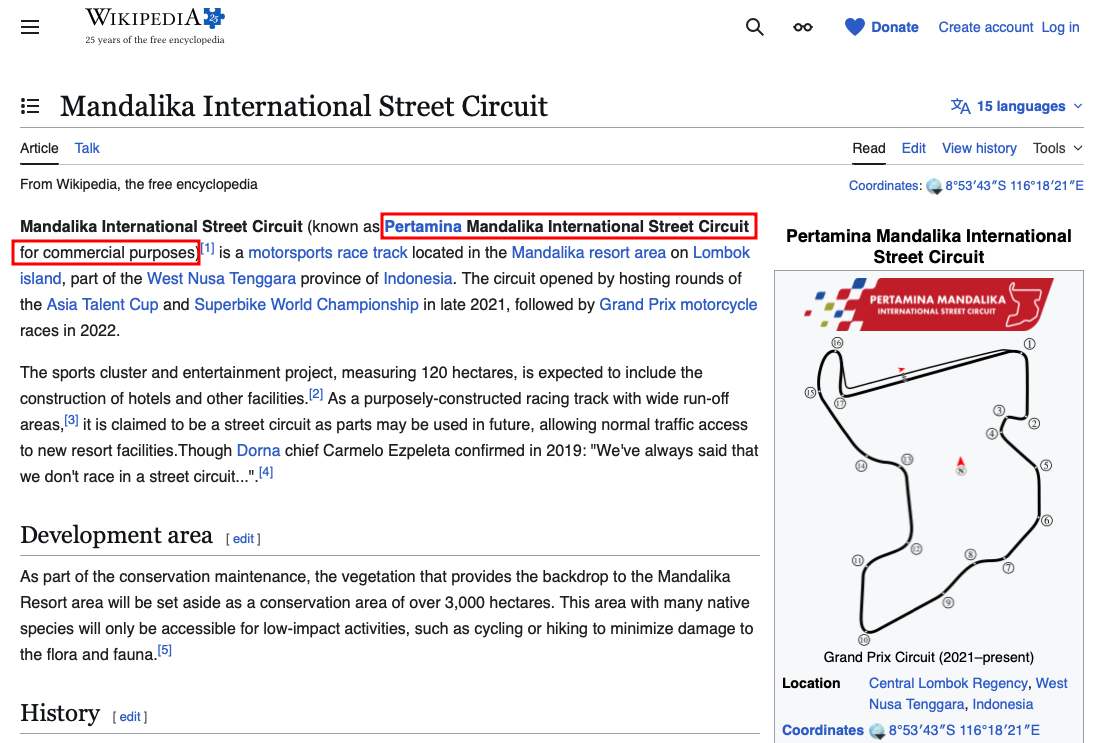
Task: Click the Coordinates label link at top
Action: tap(884, 186)
